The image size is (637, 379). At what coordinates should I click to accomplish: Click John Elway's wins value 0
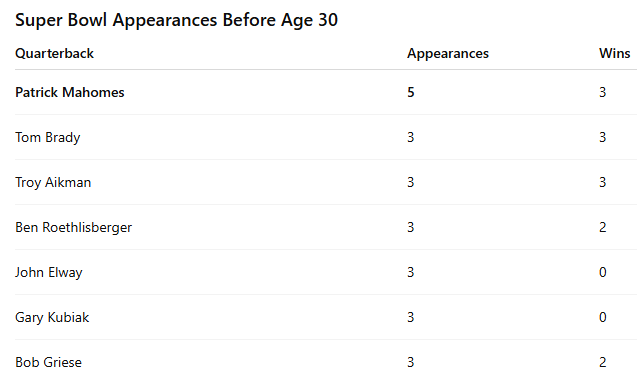point(602,272)
